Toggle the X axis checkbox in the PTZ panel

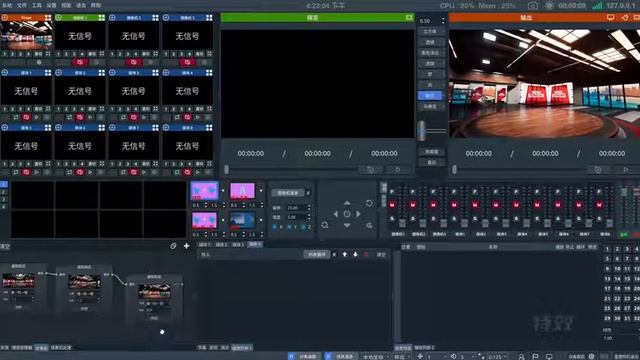point(275,227)
